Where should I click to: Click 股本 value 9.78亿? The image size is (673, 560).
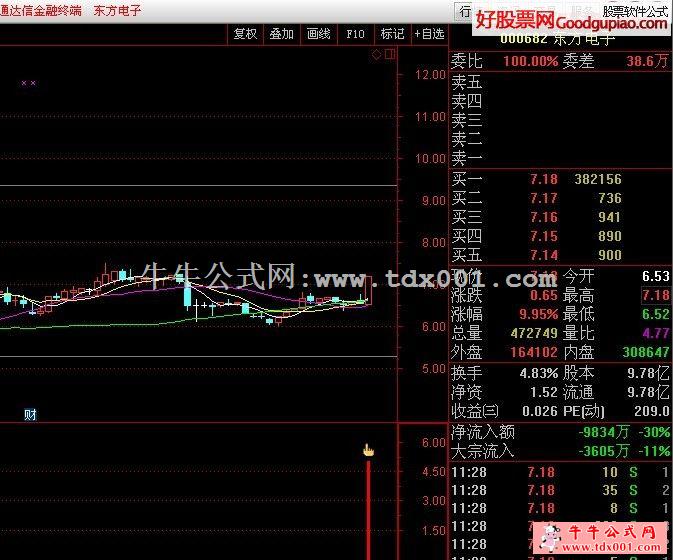(648, 373)
